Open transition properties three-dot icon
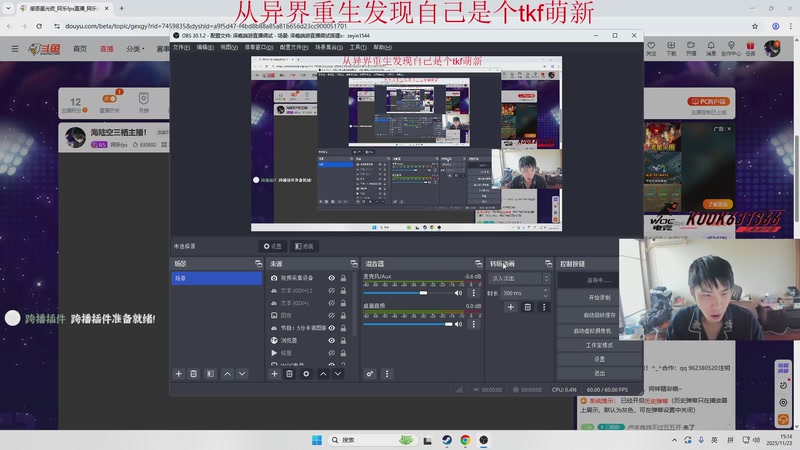 pos(544,307)
